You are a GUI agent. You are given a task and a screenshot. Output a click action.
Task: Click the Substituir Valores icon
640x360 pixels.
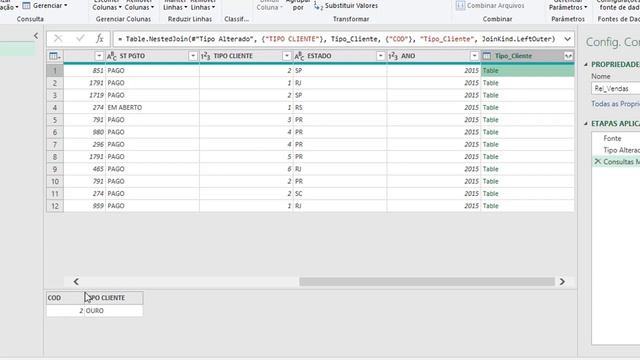click(x=318, y=6)
